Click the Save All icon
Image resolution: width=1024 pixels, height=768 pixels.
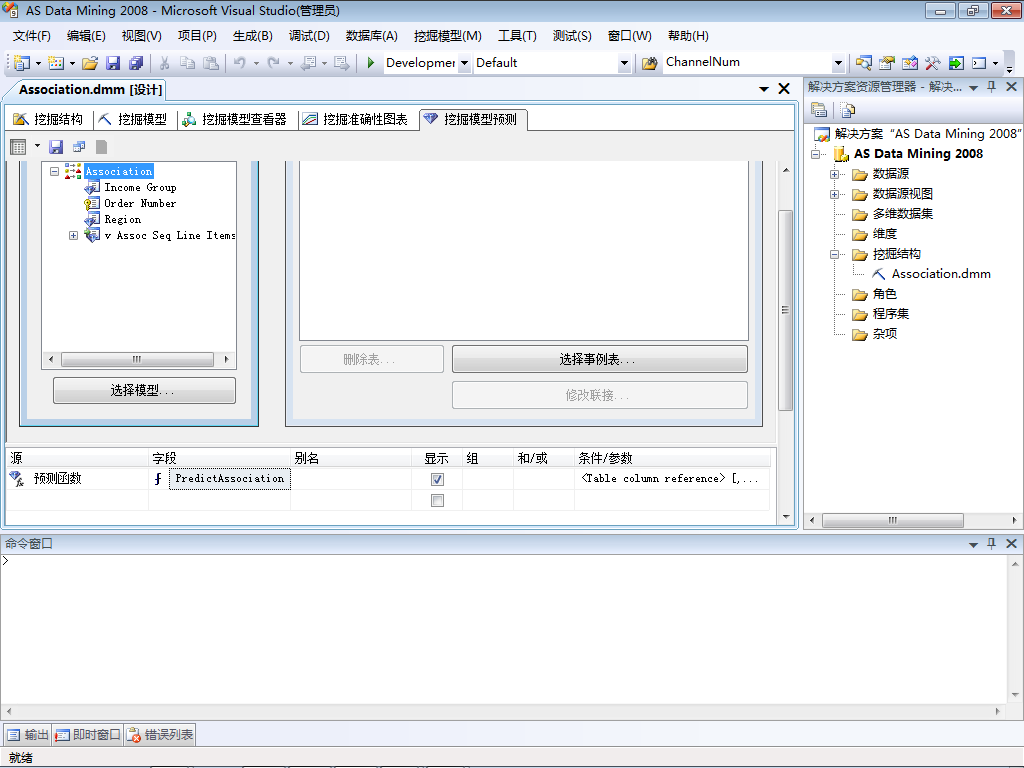point(136,63)
